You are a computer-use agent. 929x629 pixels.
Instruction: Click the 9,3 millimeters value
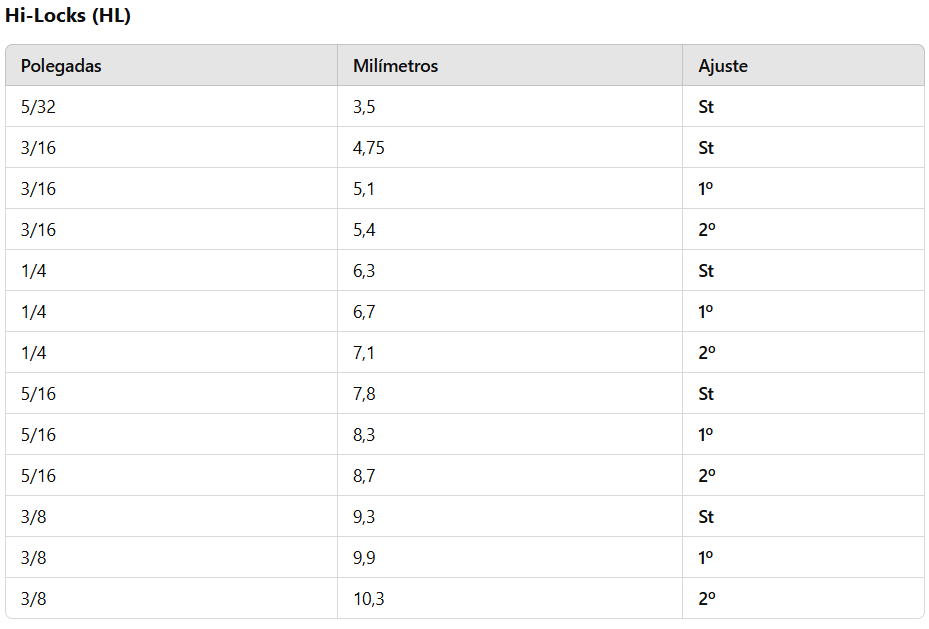[364, 517]
